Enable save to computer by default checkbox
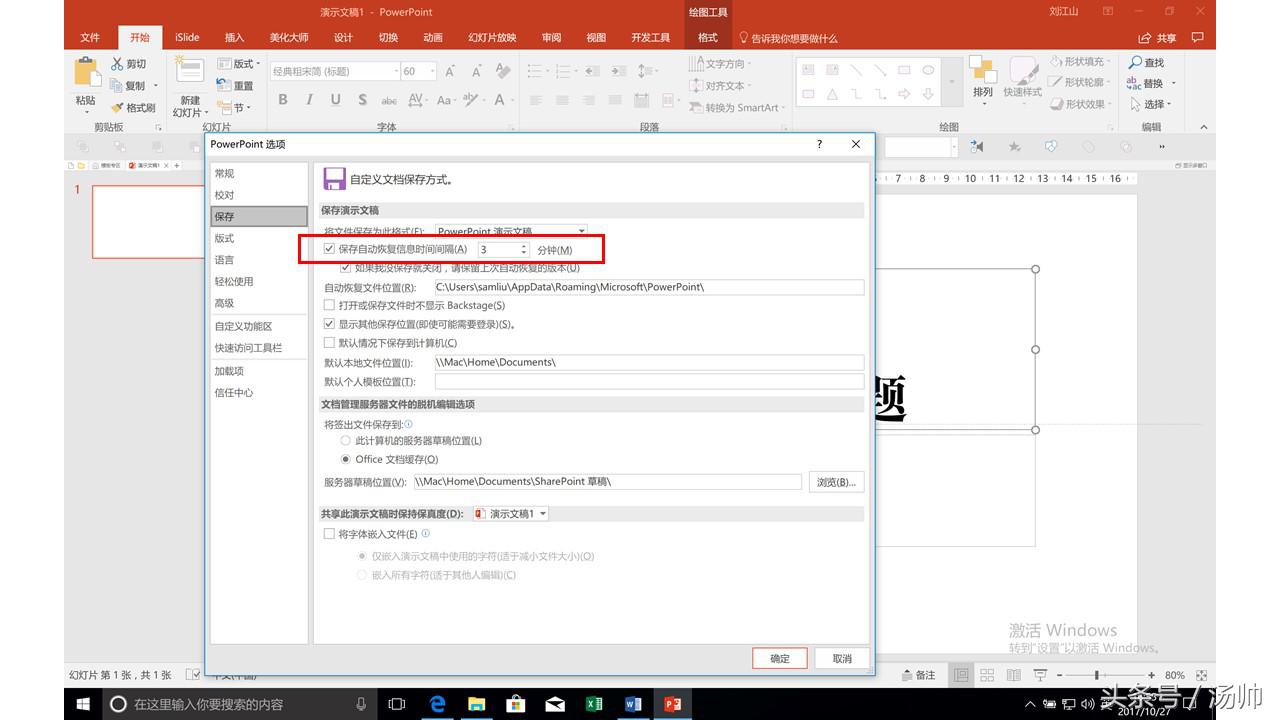The image size is (1280, 720). [x=330, y=343]
